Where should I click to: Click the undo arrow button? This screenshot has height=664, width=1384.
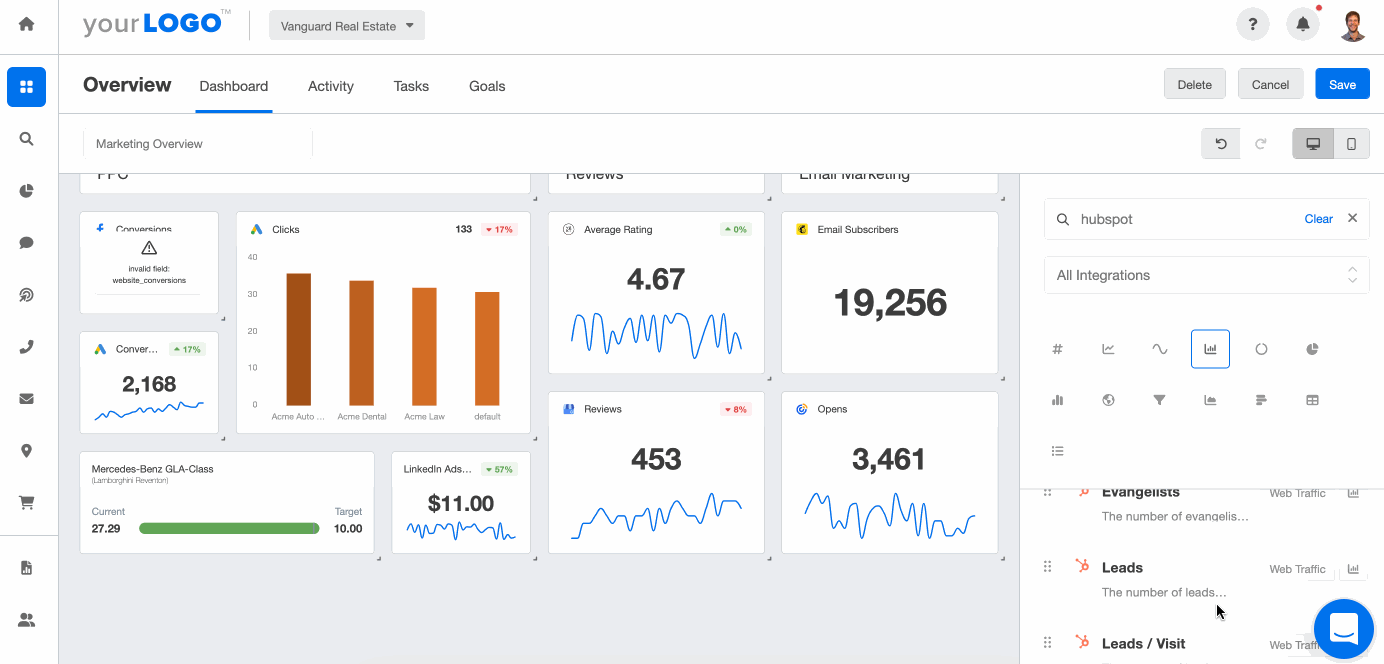point(1221,144)
